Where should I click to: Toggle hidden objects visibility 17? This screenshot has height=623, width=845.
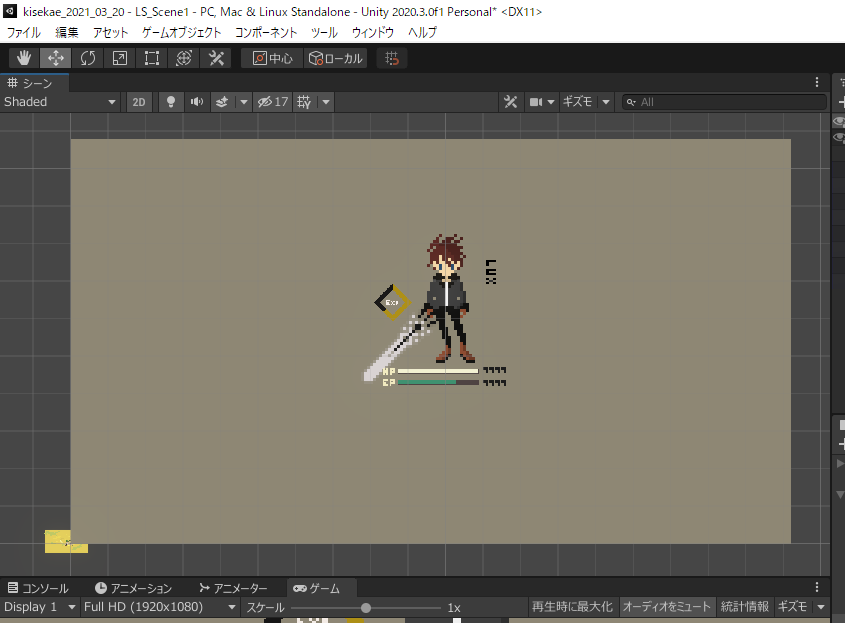(272, 102)
